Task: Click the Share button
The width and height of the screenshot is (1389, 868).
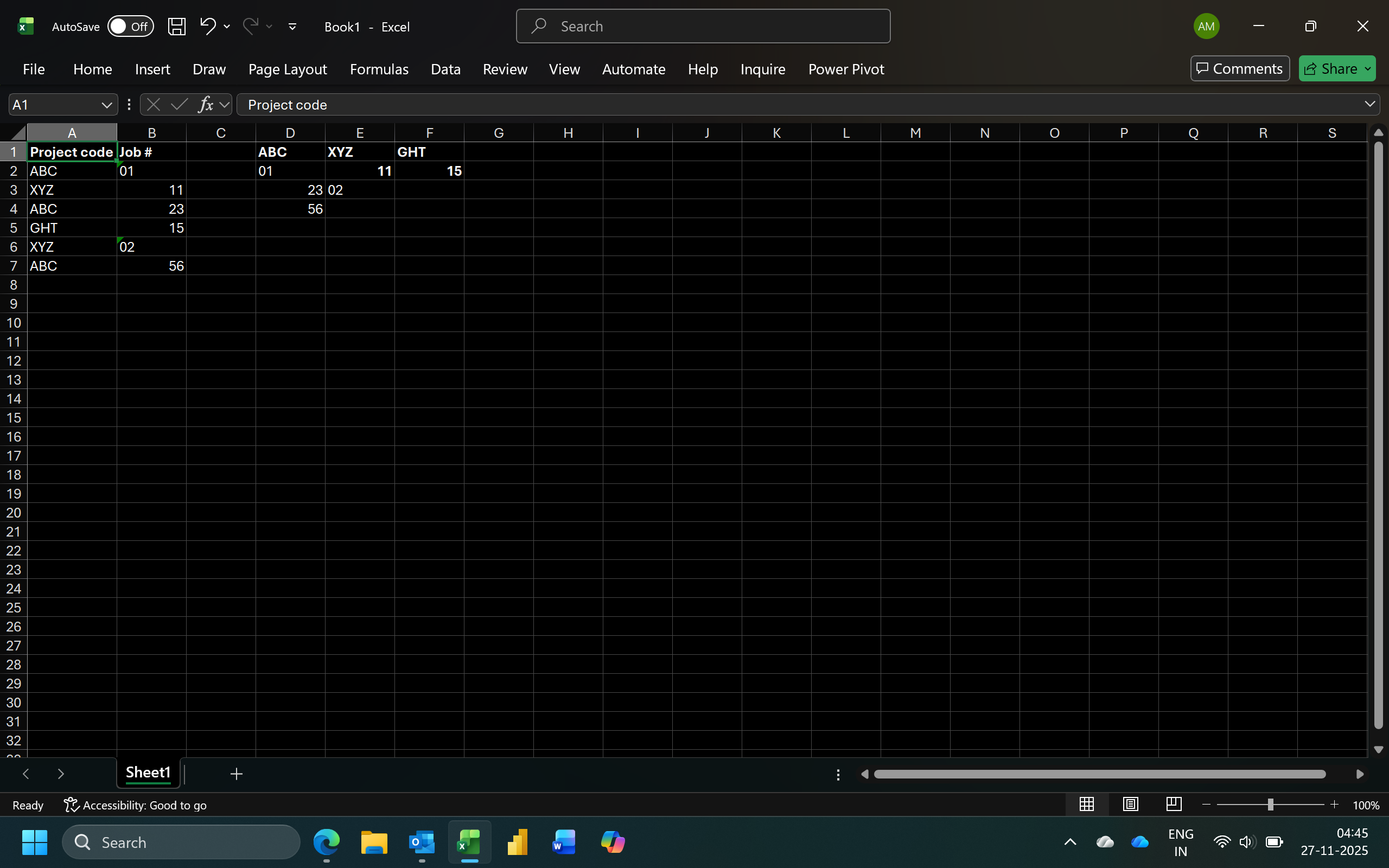Action: point(1330,69)
